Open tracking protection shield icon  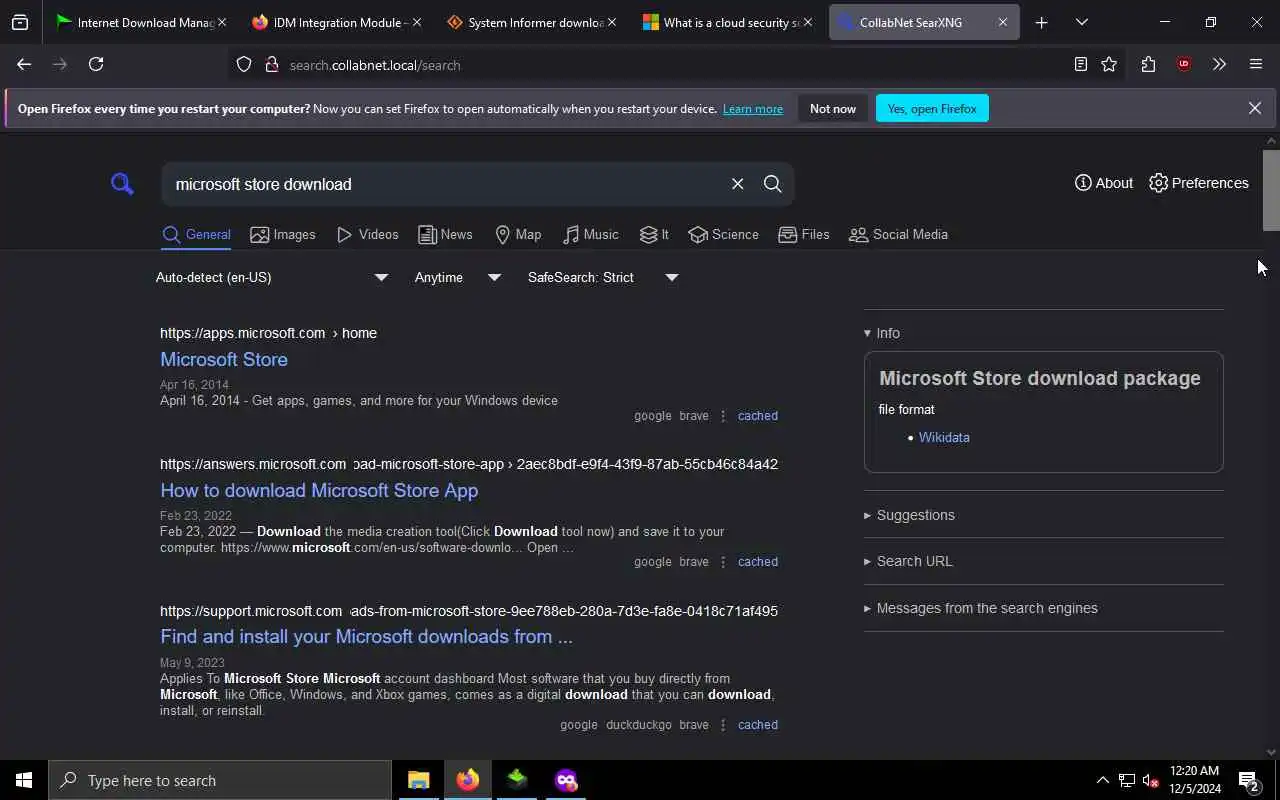tap(244, 65)
